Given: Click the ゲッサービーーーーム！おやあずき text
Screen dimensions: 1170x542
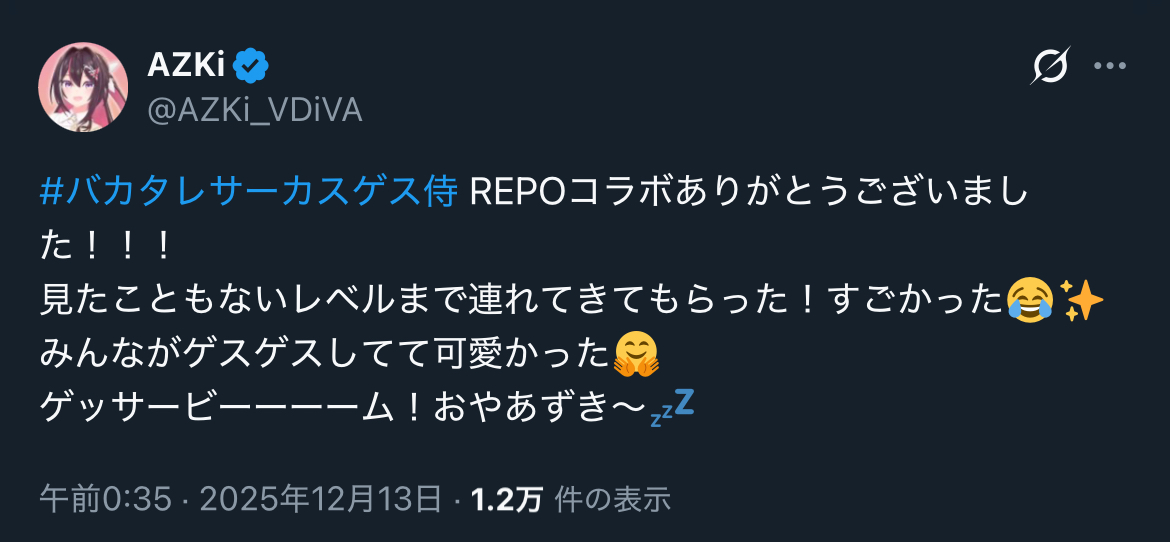Looking at the screenshot, I should point(341,407).
